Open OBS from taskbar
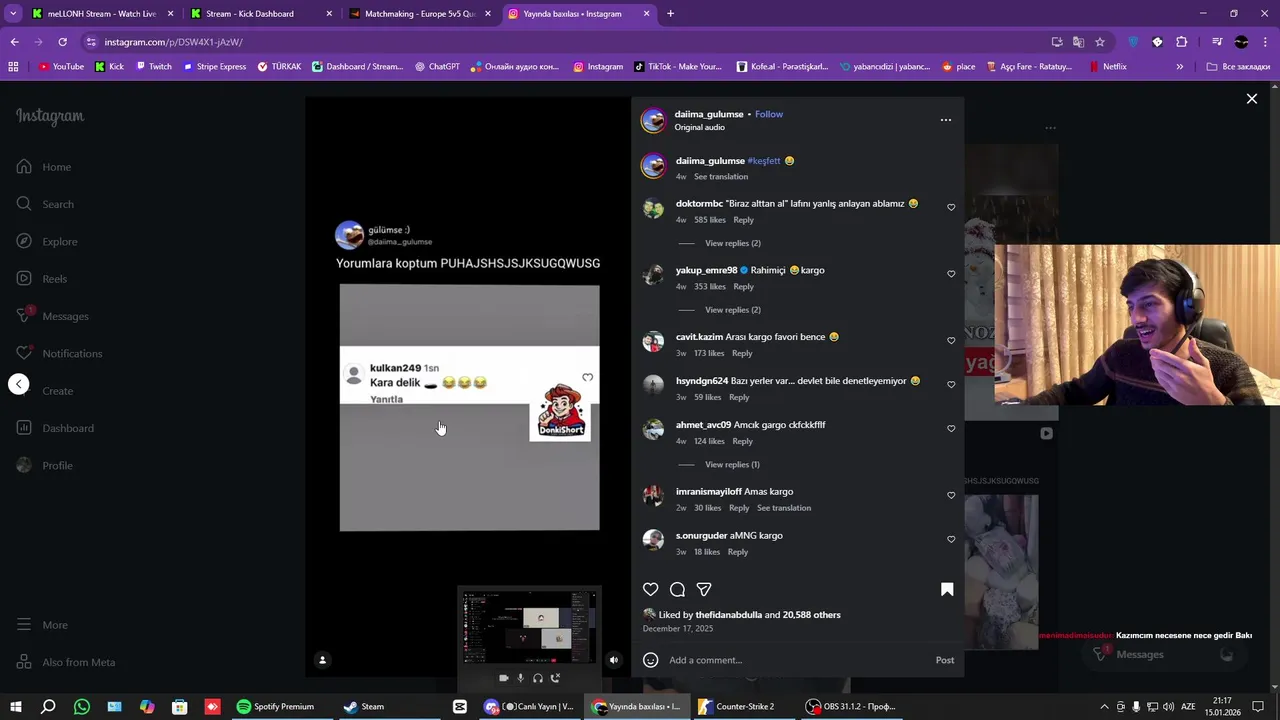This screenshot has height=720, width=1280. pos(850,707)
